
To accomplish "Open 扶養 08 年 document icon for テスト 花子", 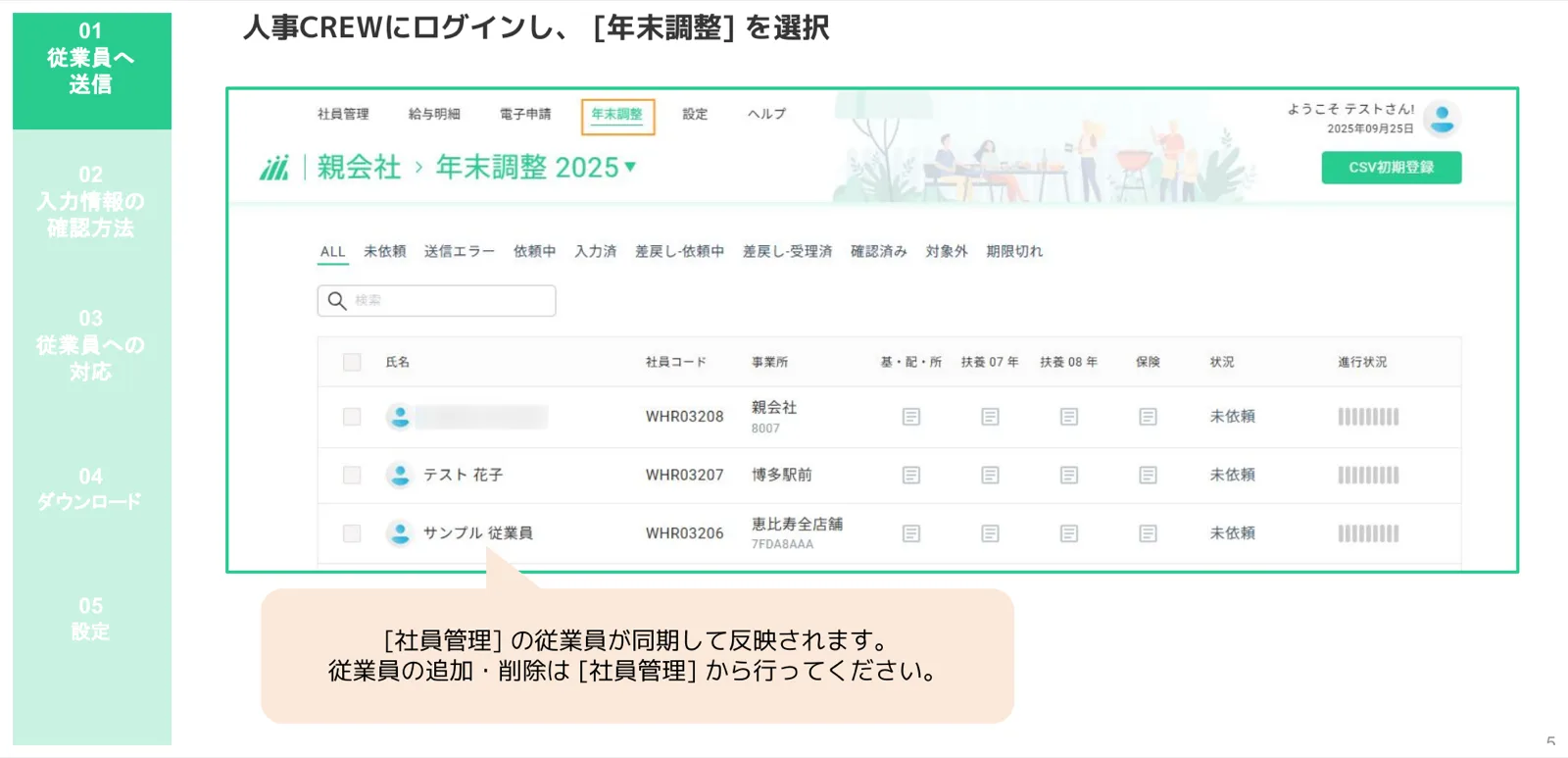I will 1069,475.
